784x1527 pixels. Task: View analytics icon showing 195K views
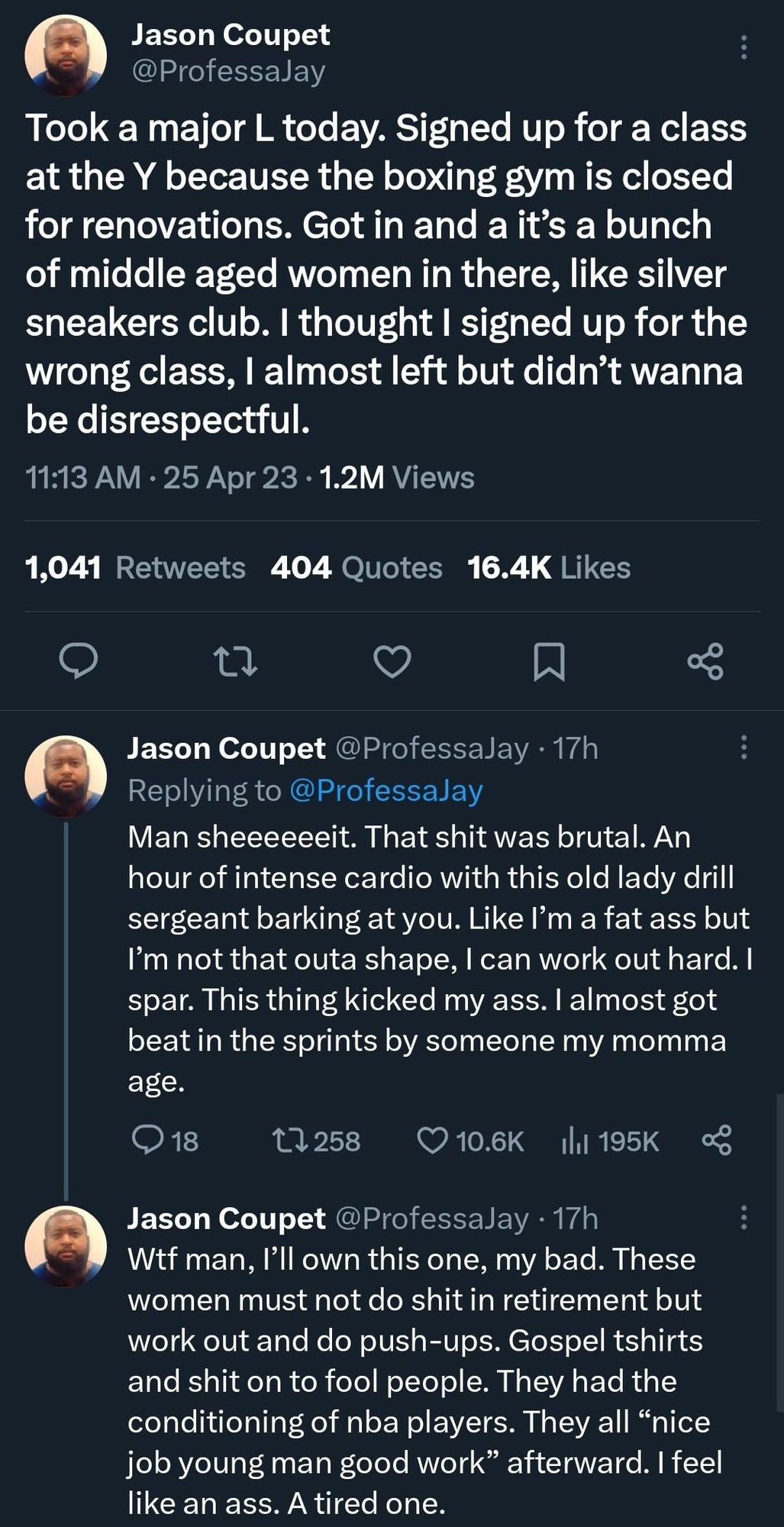(575, 1141)
